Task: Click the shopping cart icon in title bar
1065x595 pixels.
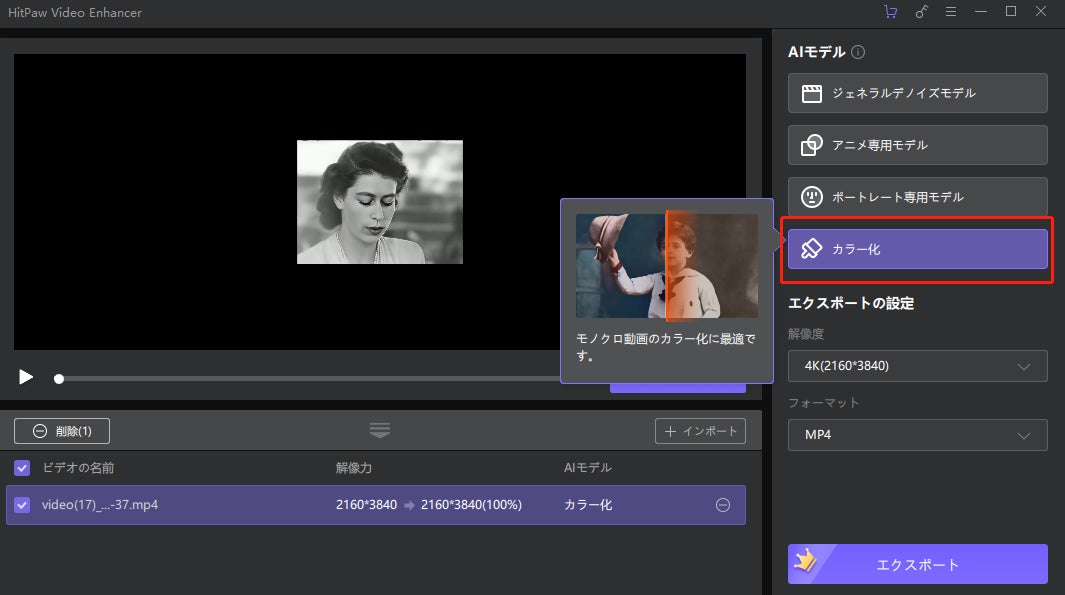Action: (890, 12)
